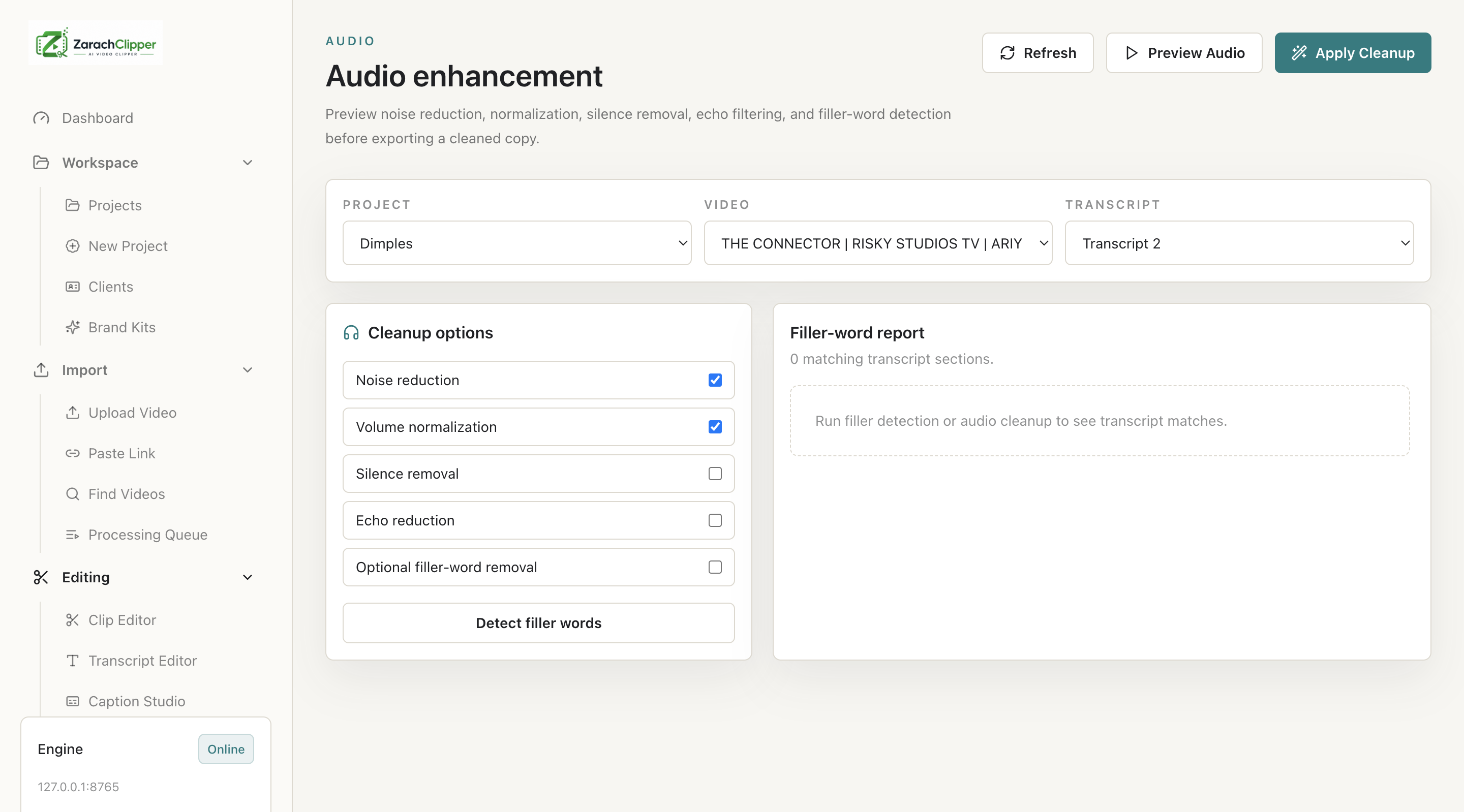Click the Volume normalization label text
1464x812 pixels.
coord(426,427)
